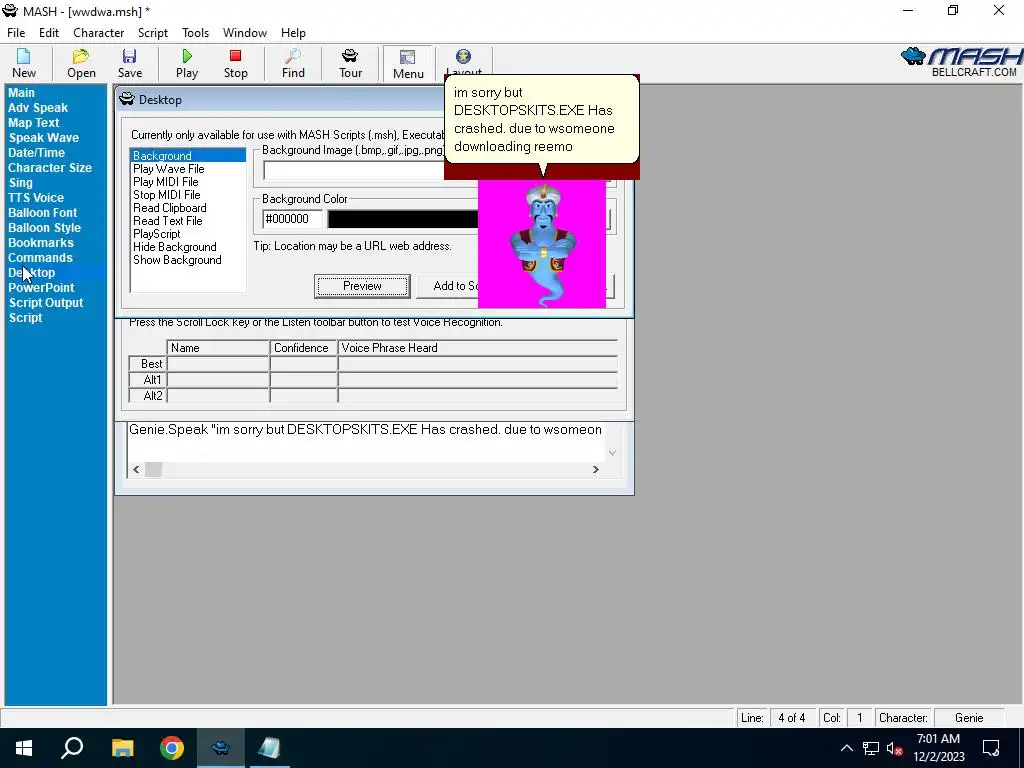This screenshot has height=768, width=1024.
Task: Open the Tools menu
Action: pos(195,33)
